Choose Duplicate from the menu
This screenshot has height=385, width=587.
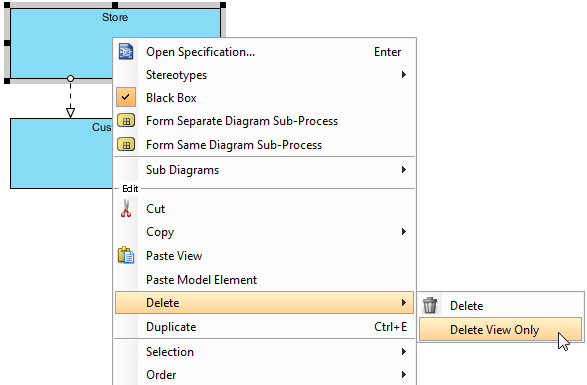[264, 327]
